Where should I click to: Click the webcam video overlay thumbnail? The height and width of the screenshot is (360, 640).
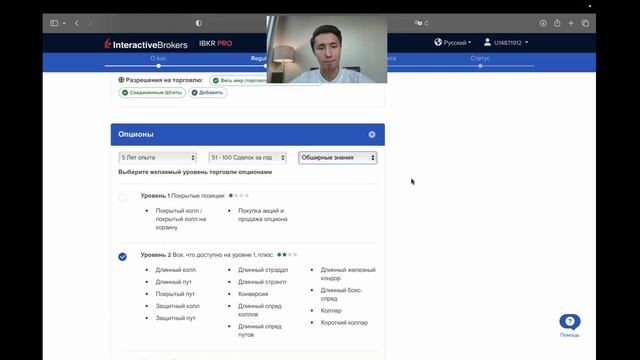pyautogui.click(x=327, y=49)
